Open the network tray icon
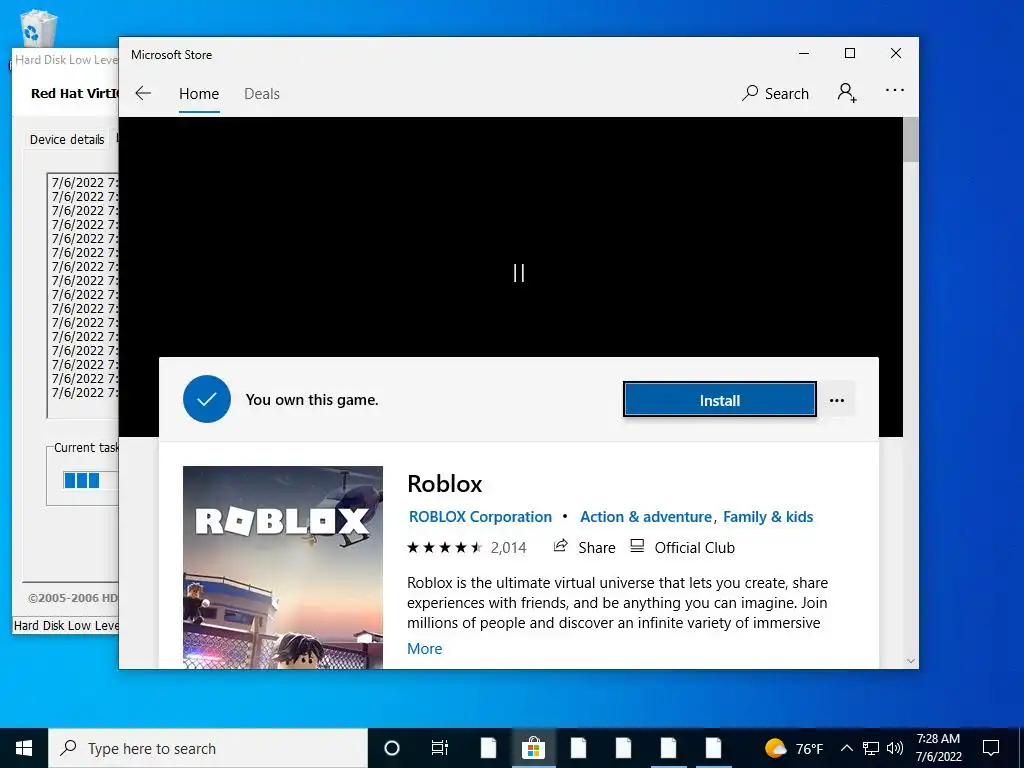 click(871, 748)
